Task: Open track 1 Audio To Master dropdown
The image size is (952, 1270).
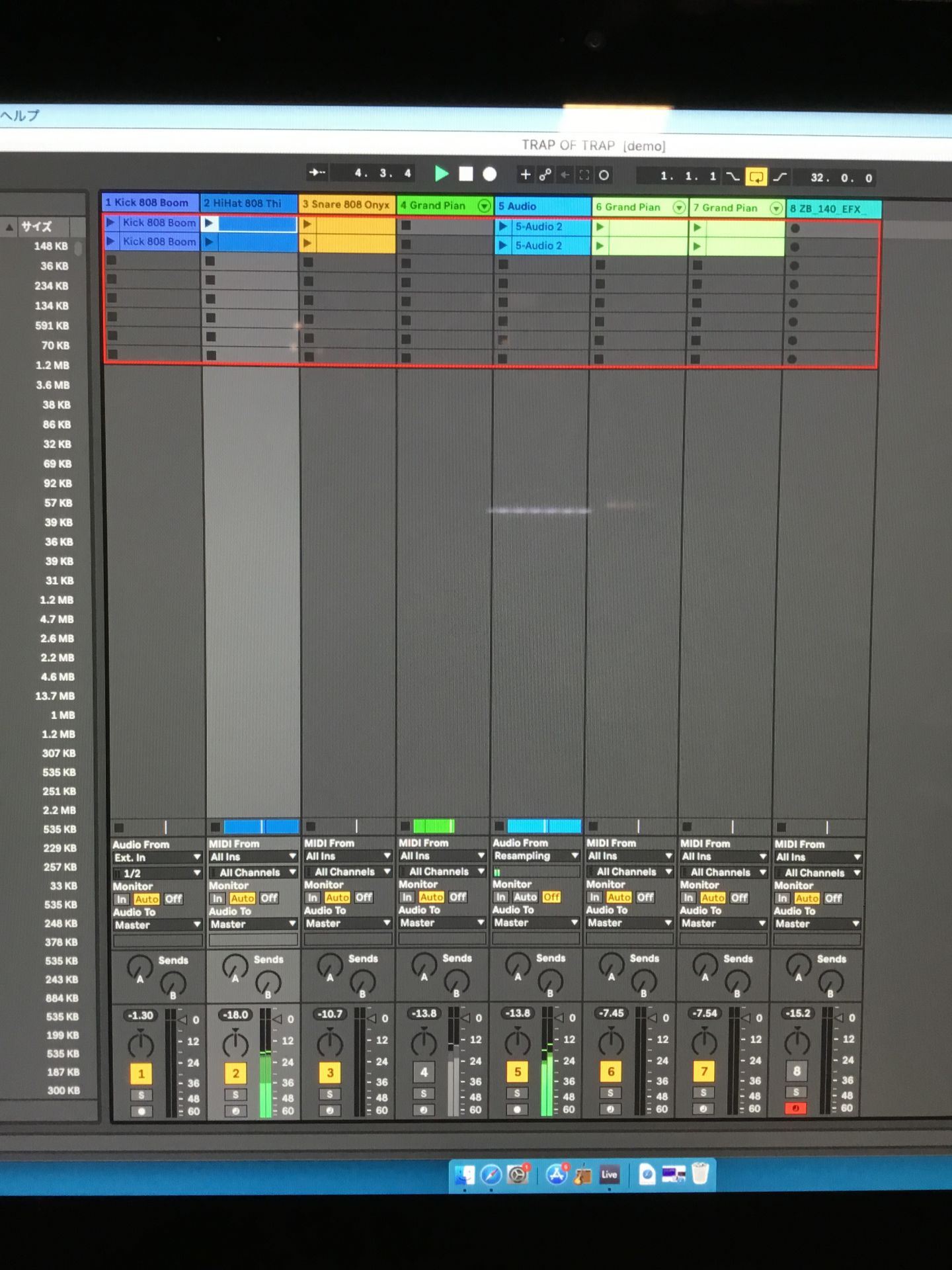Action: click(x=157, y=925)
